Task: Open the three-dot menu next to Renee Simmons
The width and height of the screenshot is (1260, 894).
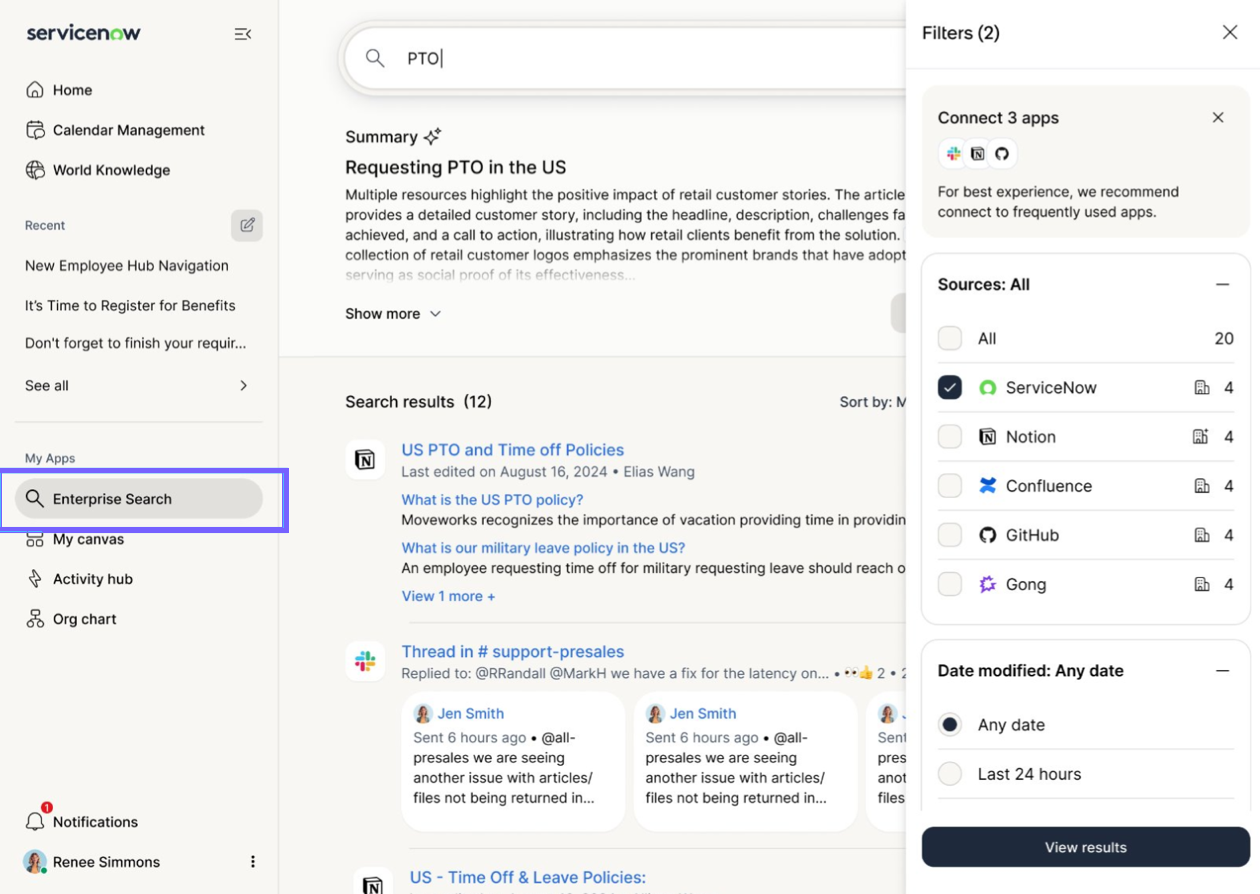Action: tap(253, 862)
